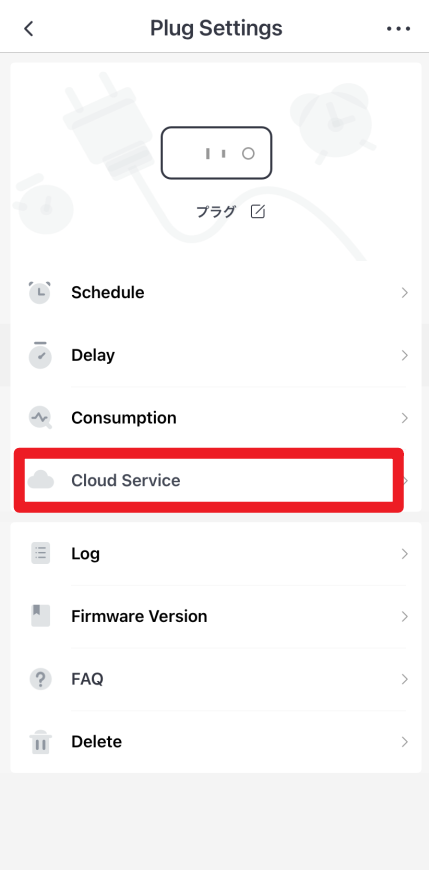The width and height of the screenshot is (429, 870).
Task: Tap the Log list icon
Action: tap(41, 553)
